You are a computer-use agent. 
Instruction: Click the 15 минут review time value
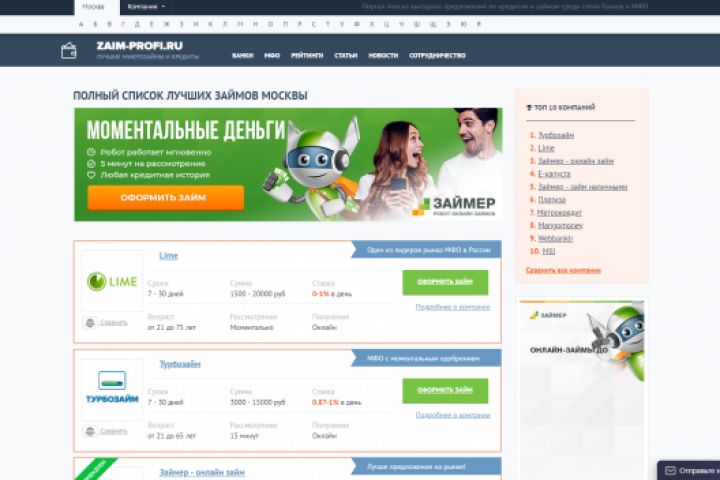244,436
